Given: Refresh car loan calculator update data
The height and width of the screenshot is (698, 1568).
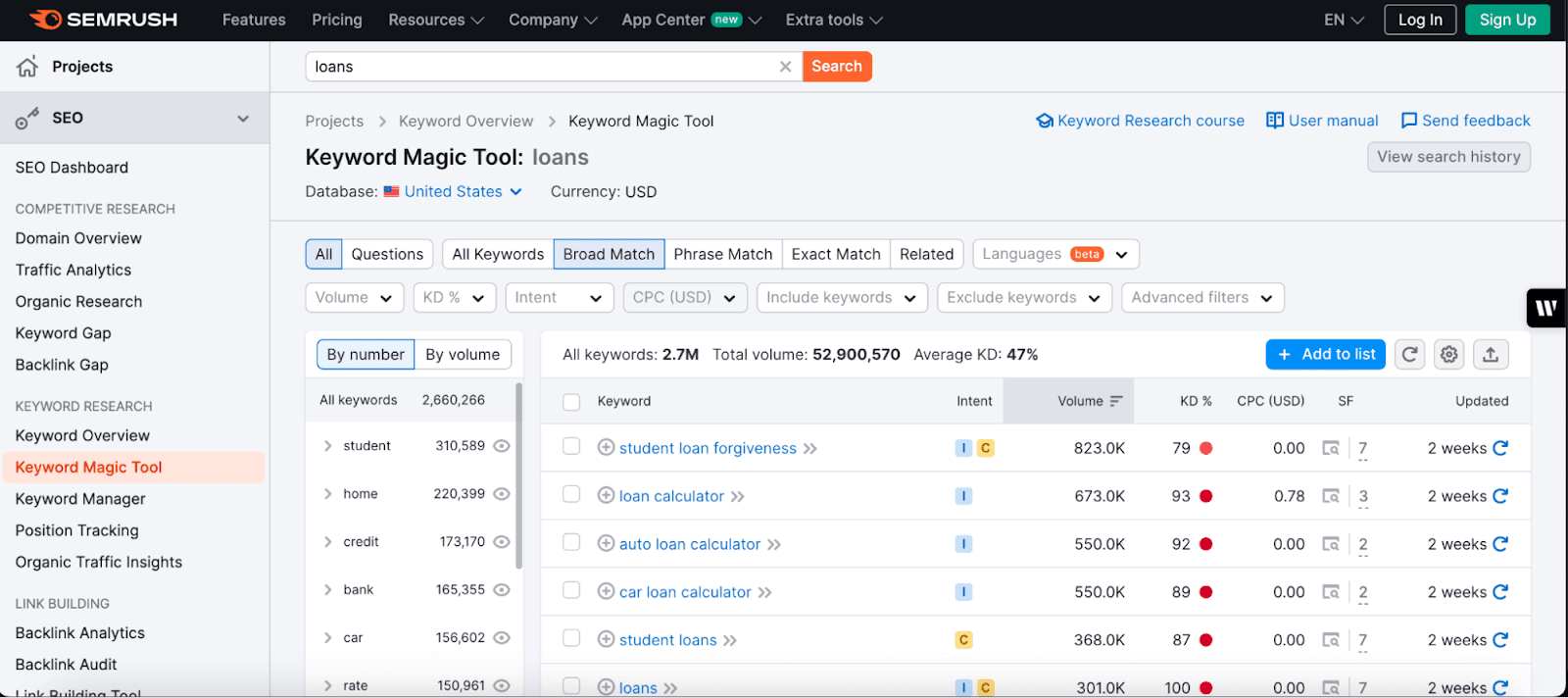Looking at the screenshot, I should (1500, 592).
